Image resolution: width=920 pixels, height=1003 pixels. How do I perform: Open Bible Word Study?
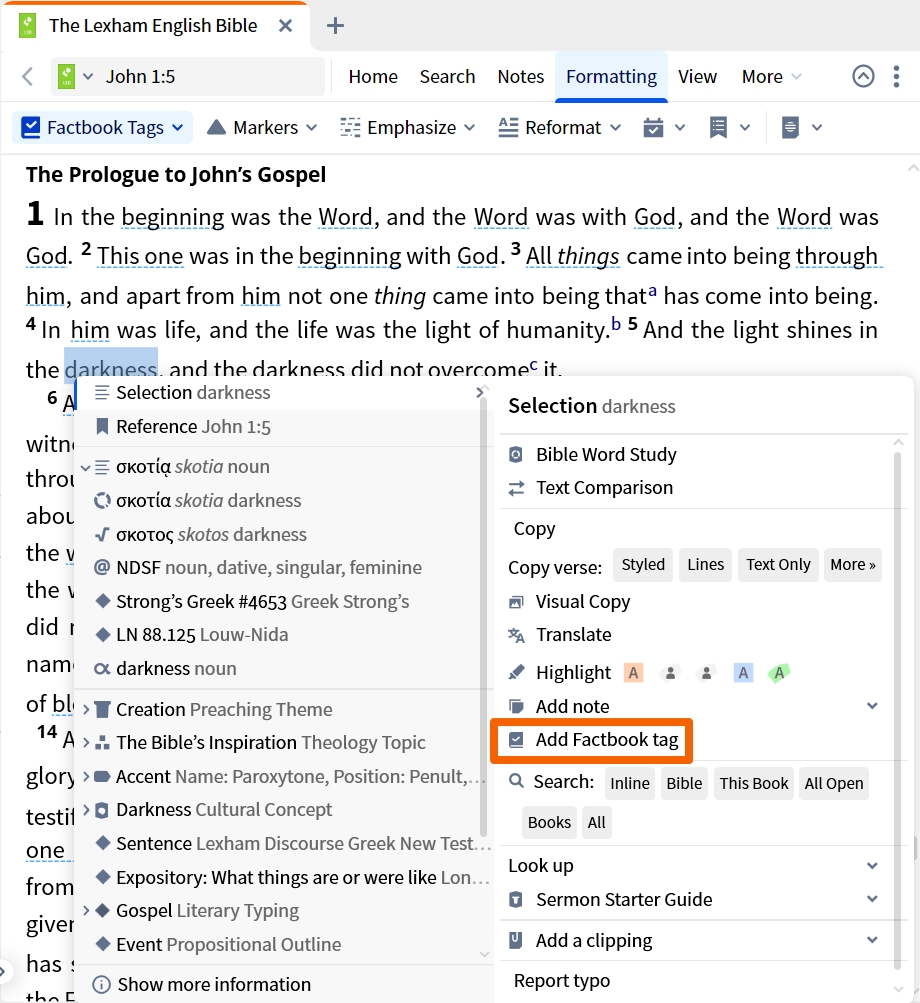point(606,454)
